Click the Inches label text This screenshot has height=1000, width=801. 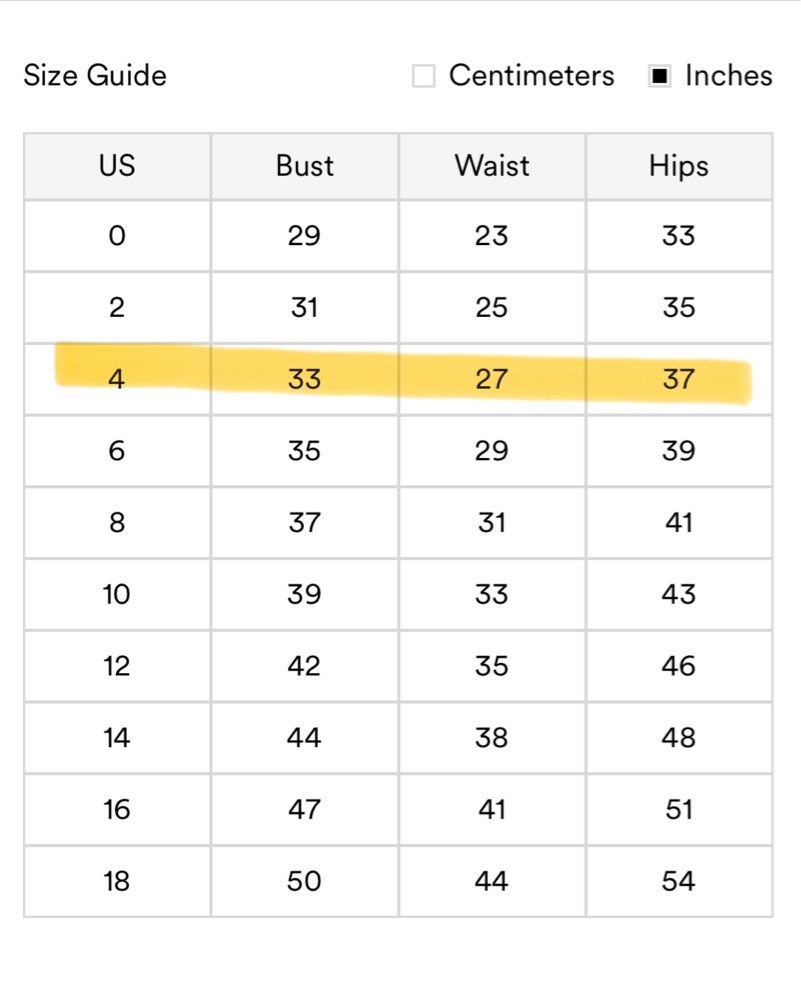click(x=728, y=75)
